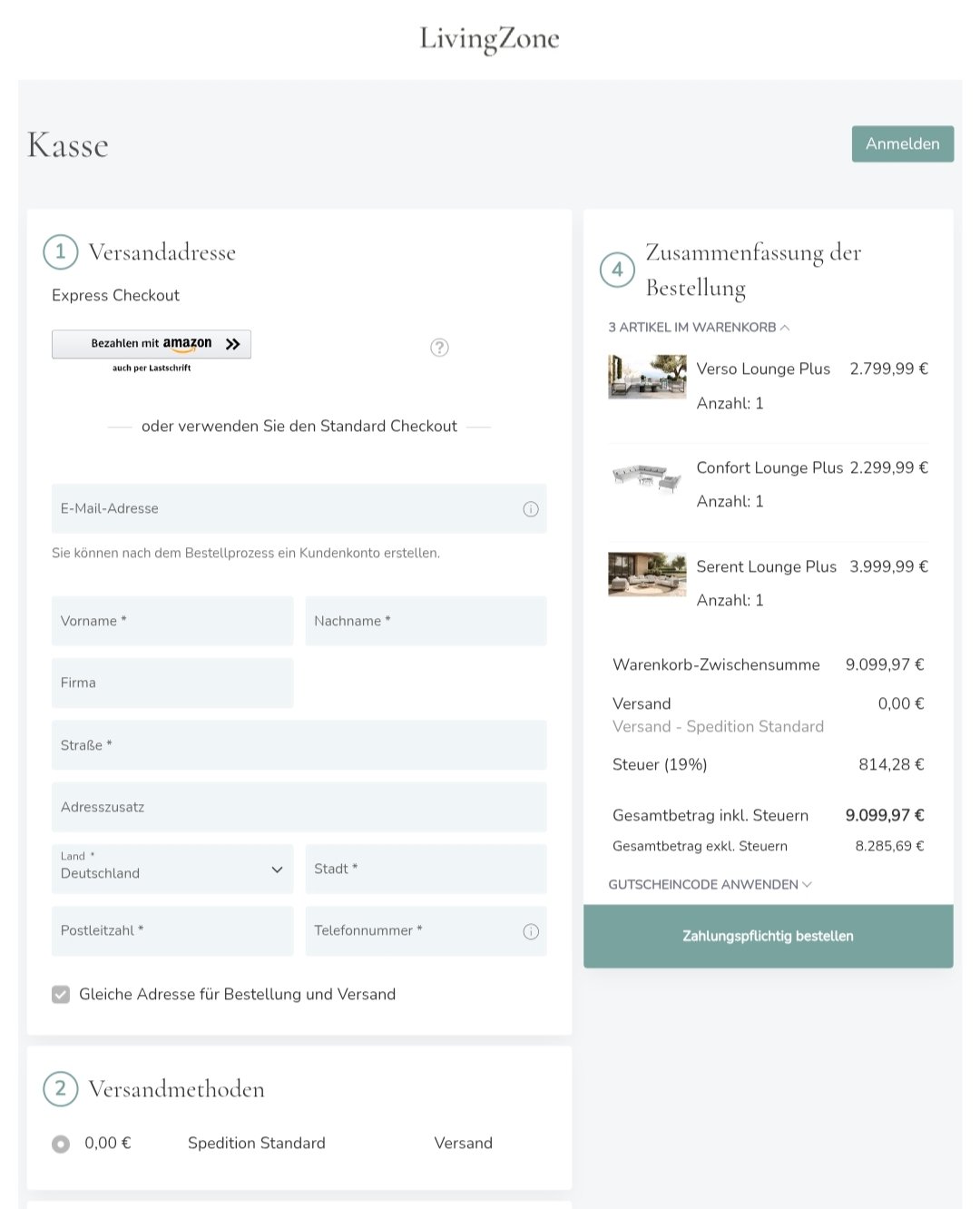The height and width of the screenshot is (1209, 980).
Task: Uncheck Gleiche Adresse für Bestellung und Versand
Action: [61, 995]
